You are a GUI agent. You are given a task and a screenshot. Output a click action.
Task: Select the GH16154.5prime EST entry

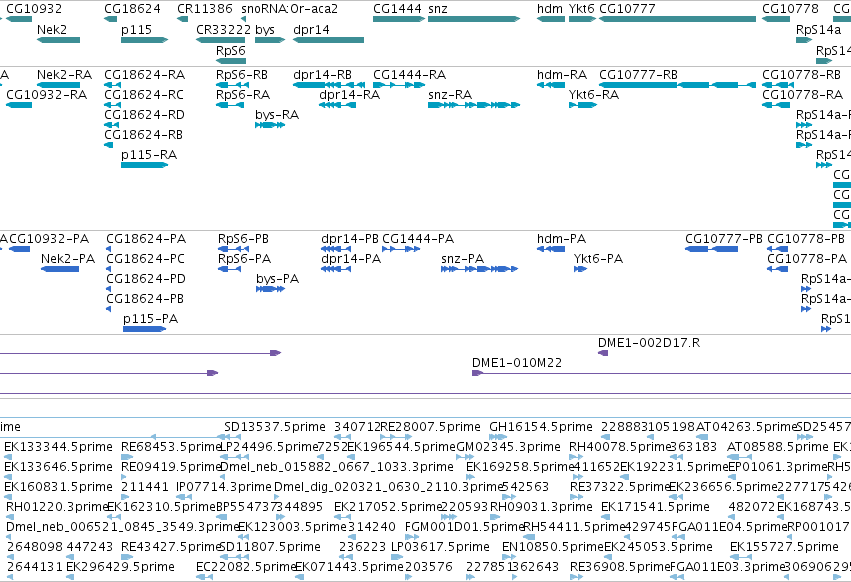point(541,427)
